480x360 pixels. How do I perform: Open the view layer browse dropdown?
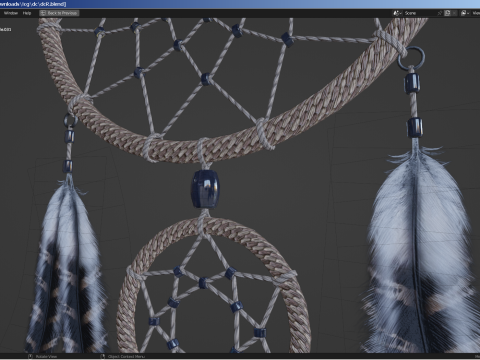point(465,13)
